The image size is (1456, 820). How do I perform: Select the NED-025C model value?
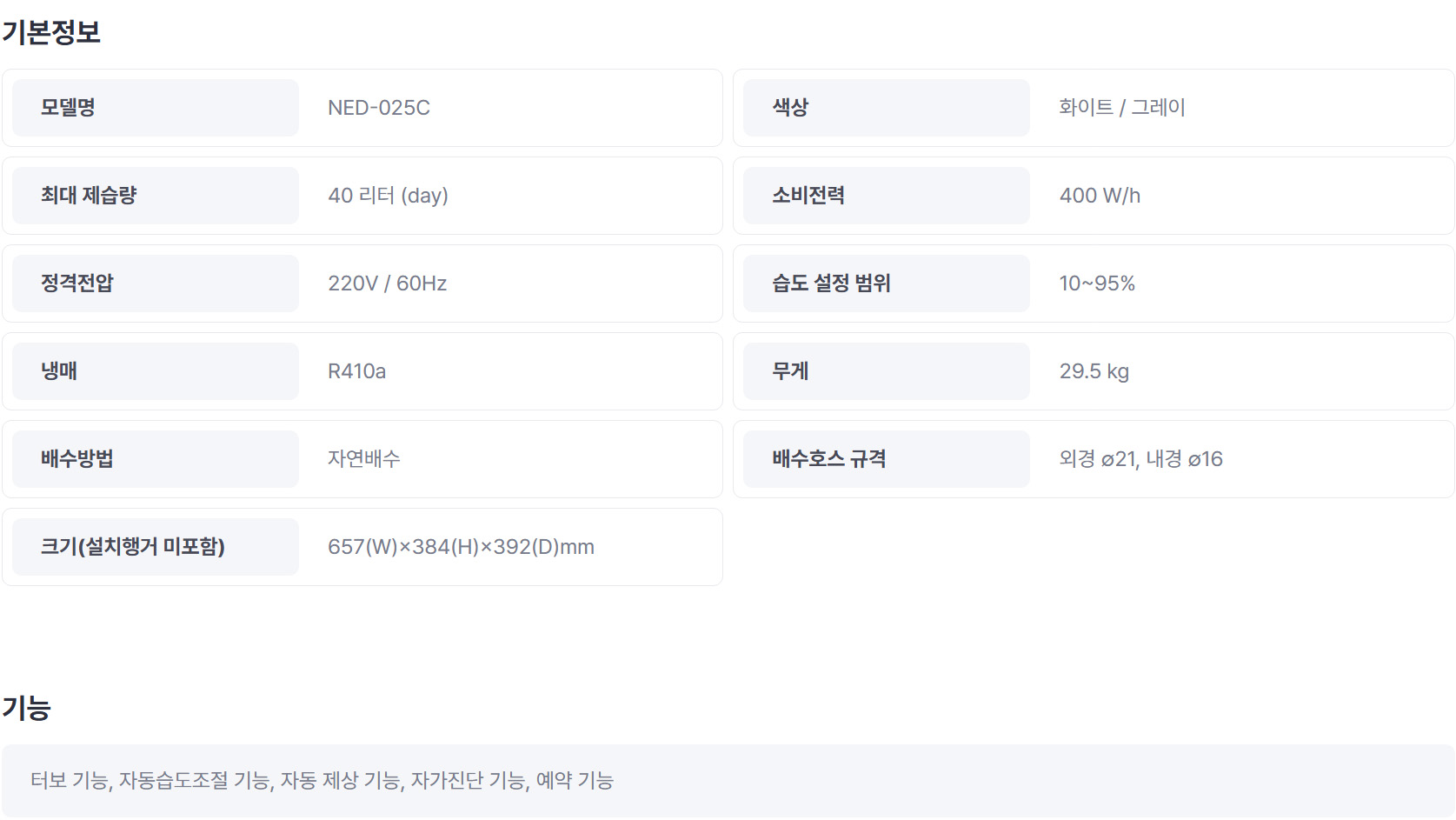coord(379,108)
